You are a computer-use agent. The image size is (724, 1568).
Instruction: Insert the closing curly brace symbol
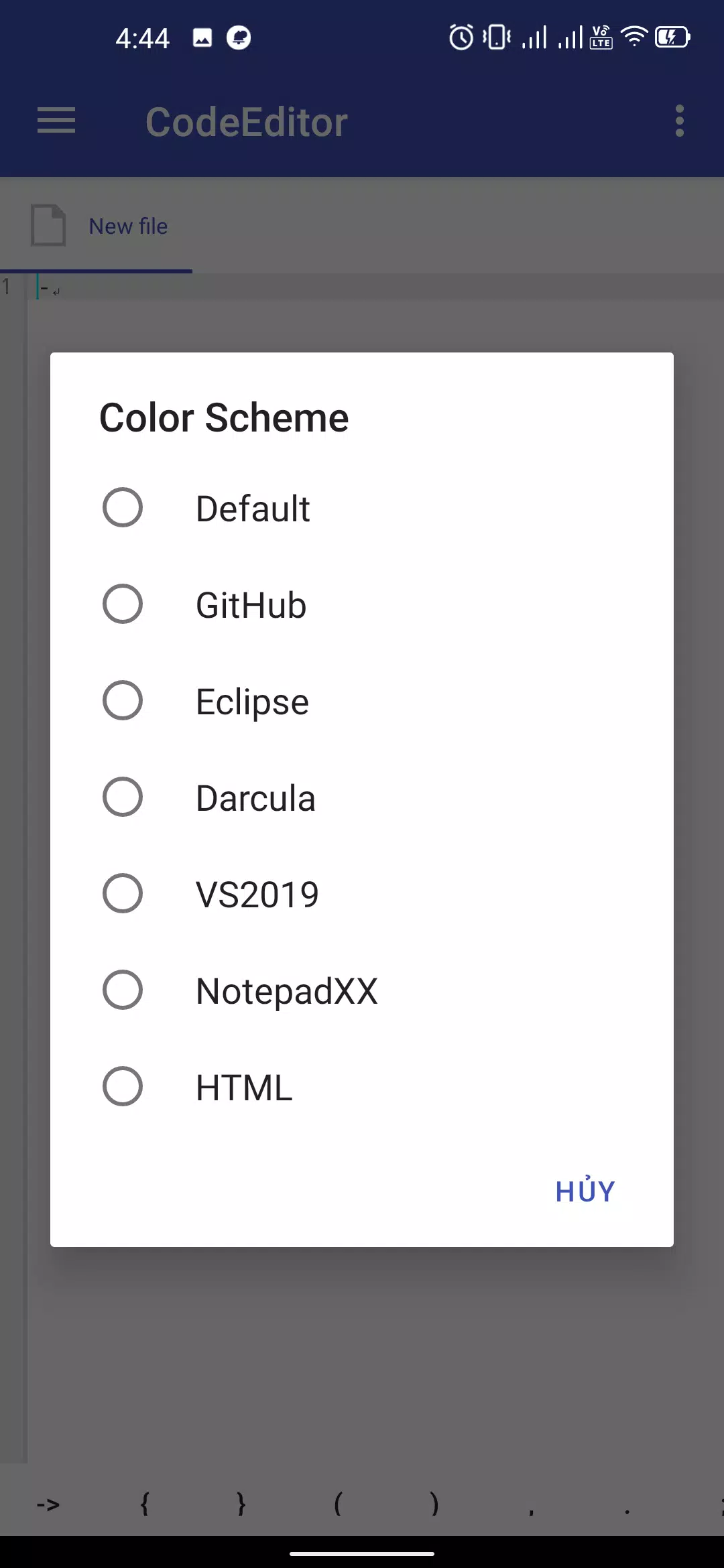pos(241,1505)
